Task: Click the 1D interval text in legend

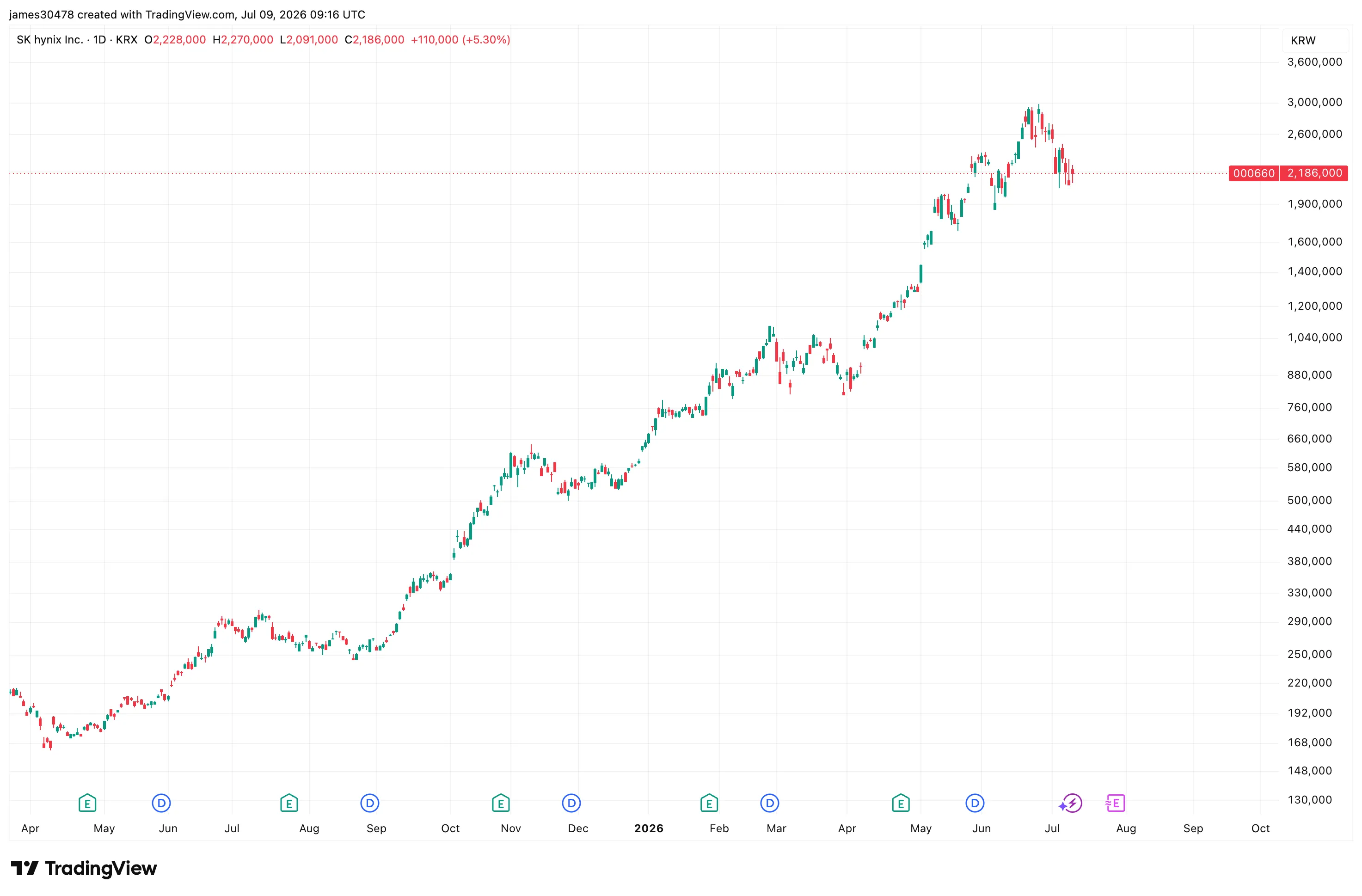Action: pos(99,39)
